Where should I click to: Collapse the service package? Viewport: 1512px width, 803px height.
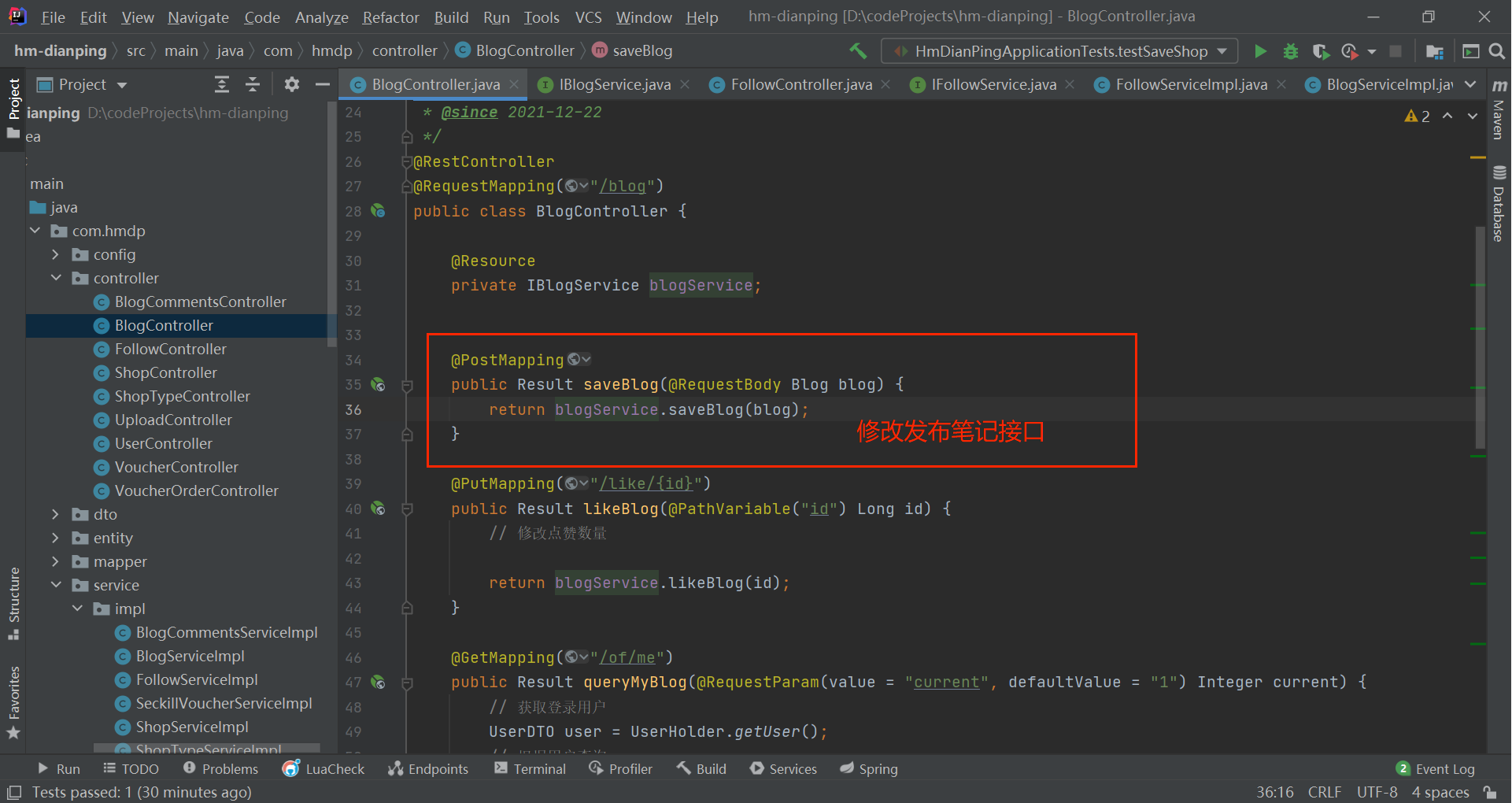tap(55, 585)
